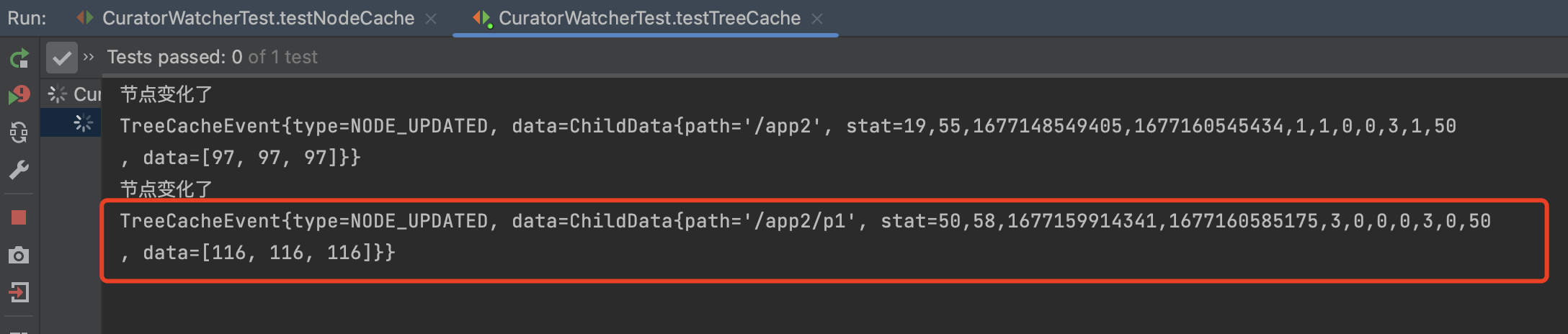Expand the hidden toolbar chevrons

point(89,57)
